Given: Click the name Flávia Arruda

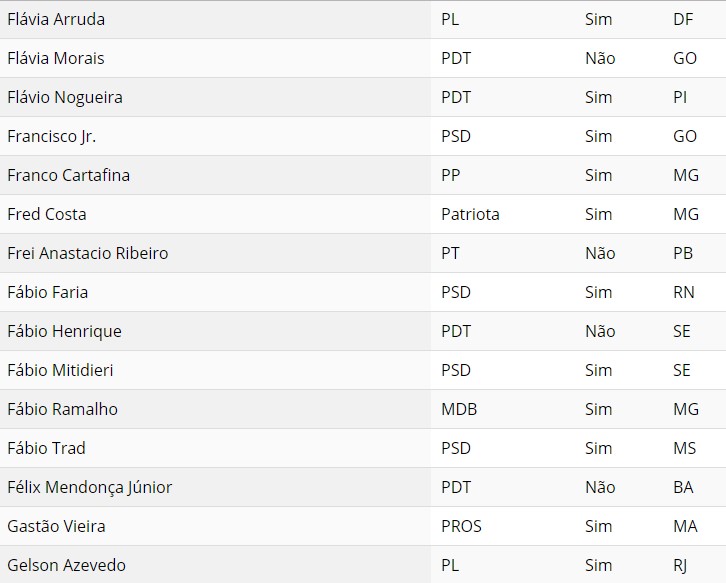Looking at the screenshot, I should 56,19.
